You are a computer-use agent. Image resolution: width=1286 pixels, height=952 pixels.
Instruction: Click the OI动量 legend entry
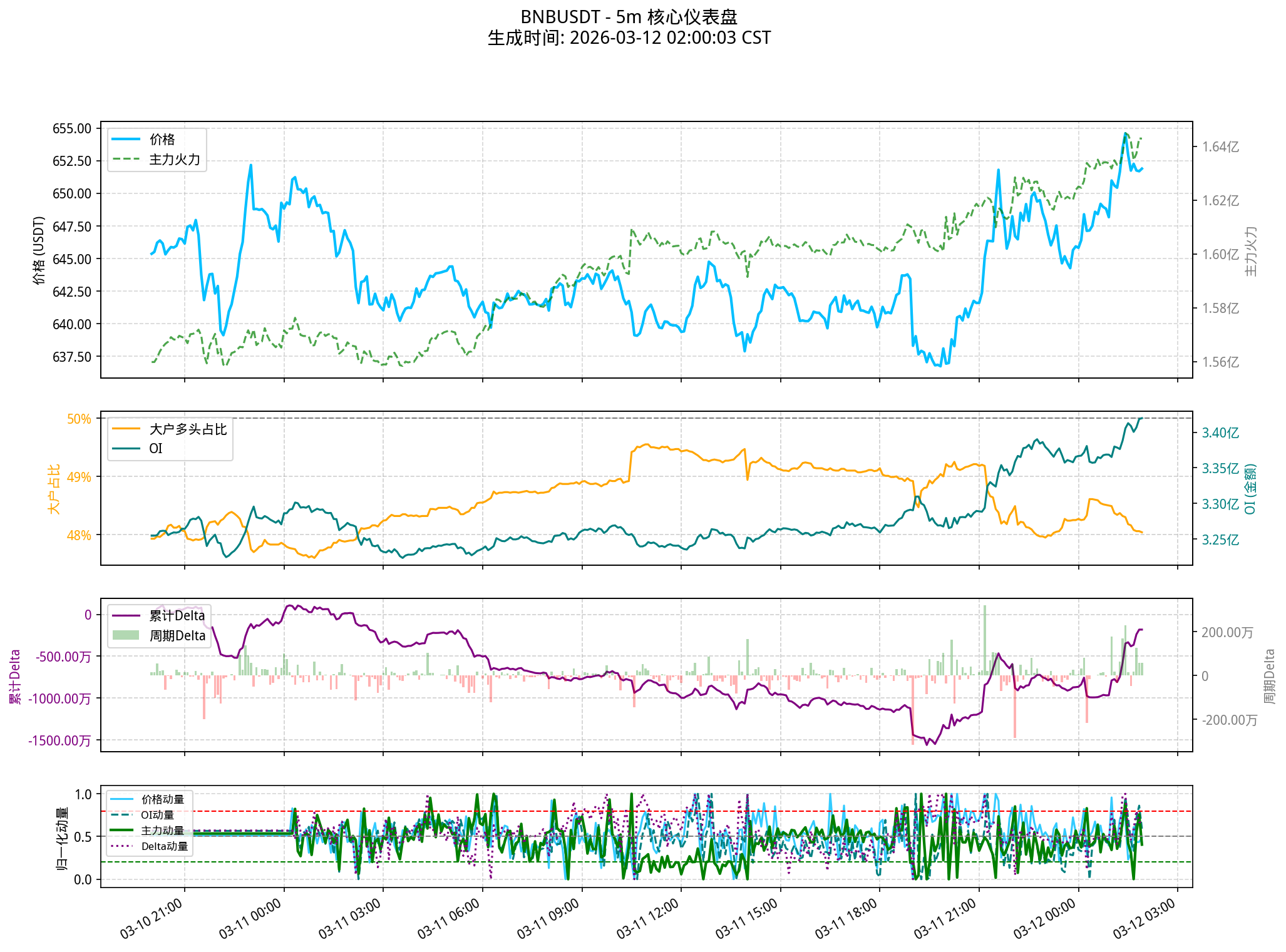coord(157,815)
